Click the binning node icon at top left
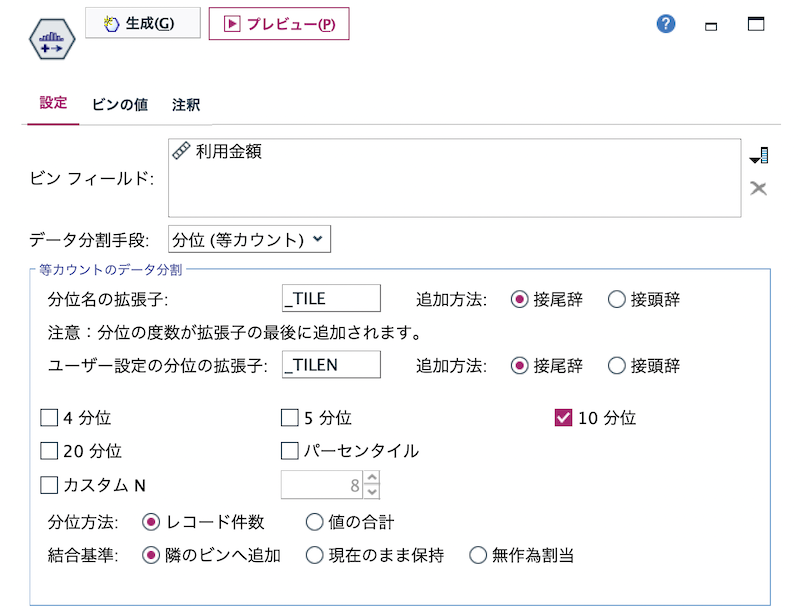 pyautogui.click(x=52, y=40)
